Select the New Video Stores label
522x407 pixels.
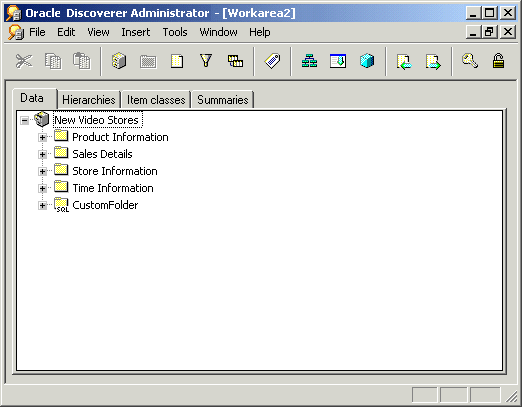97,120
